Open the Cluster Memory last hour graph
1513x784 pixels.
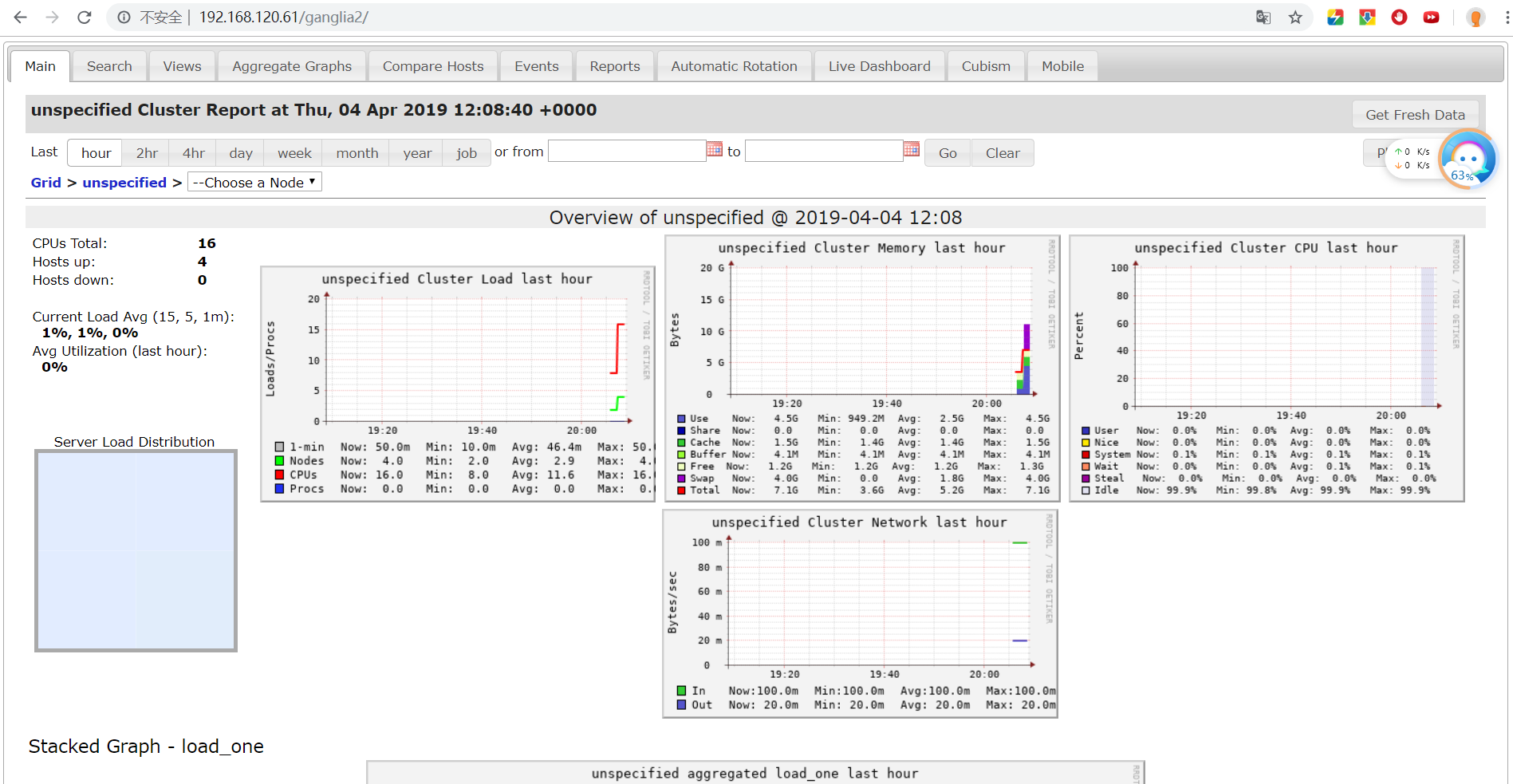point(862,368)
